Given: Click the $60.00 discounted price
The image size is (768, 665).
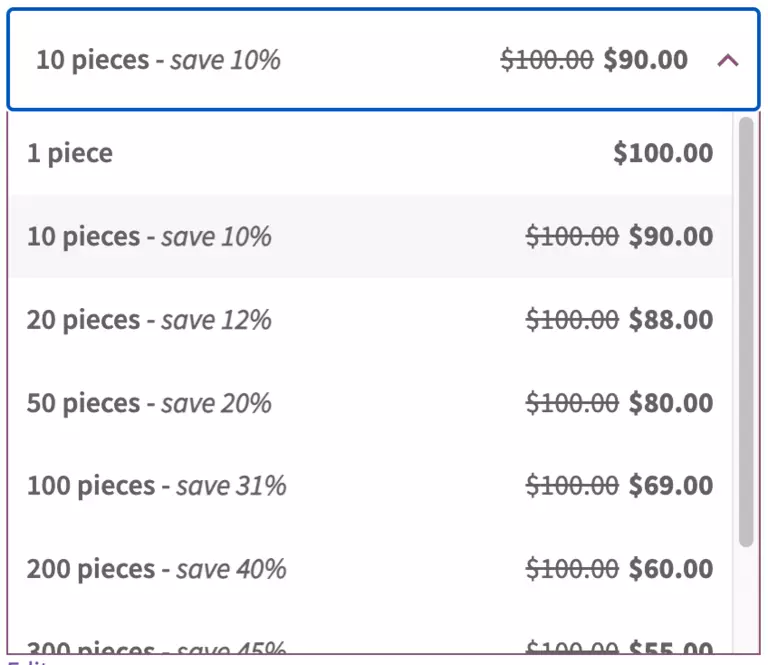Looking at the screenshot, I should point(671,569).
